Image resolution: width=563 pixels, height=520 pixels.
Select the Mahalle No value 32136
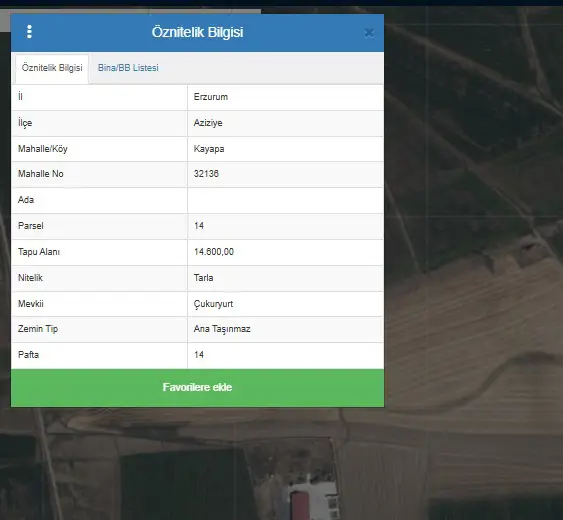206,174
